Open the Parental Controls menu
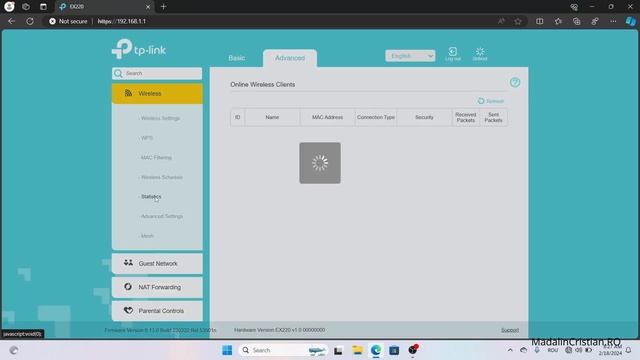The image size is (640, 360). pyautogui.click(x=157, y=311)
